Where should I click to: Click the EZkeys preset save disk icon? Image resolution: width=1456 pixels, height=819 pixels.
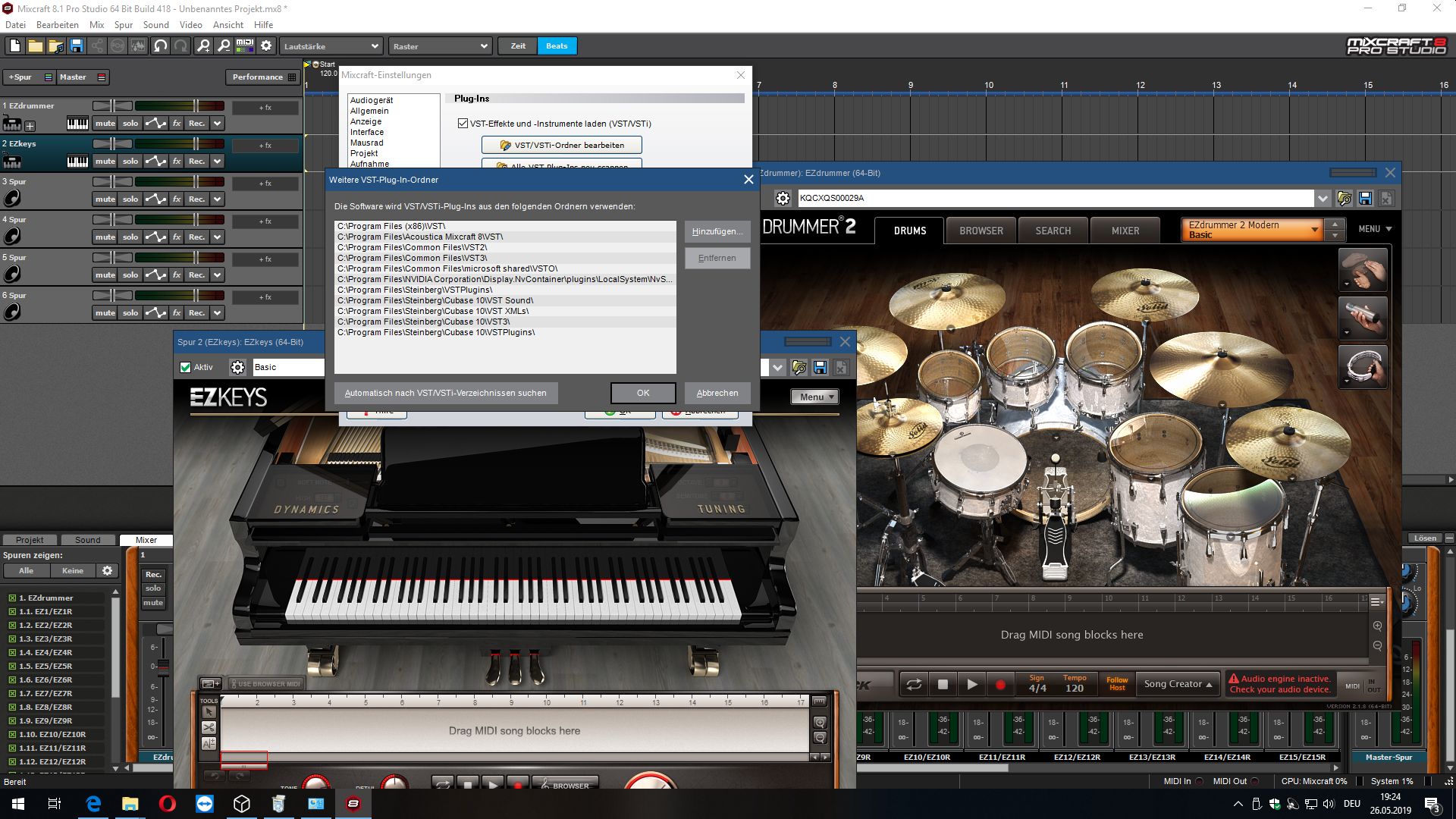point(820,368)
